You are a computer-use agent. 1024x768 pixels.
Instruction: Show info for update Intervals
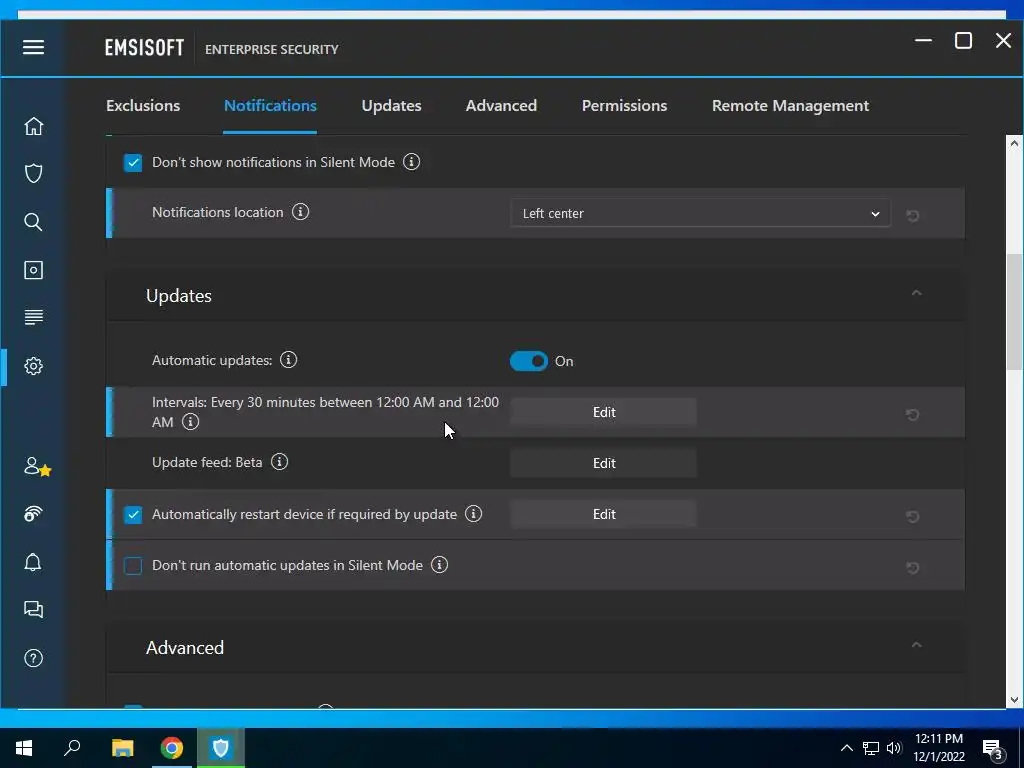(191, 422)
